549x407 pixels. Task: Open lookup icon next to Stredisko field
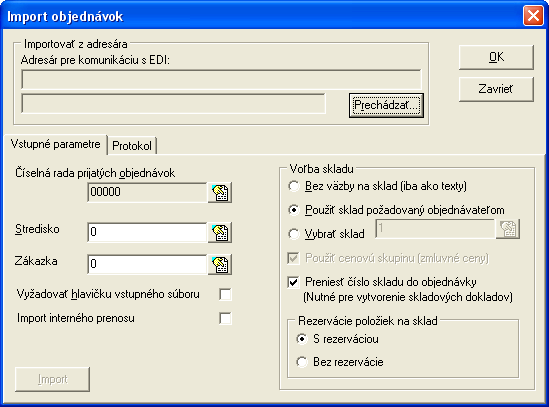click(x=220, y=232)
